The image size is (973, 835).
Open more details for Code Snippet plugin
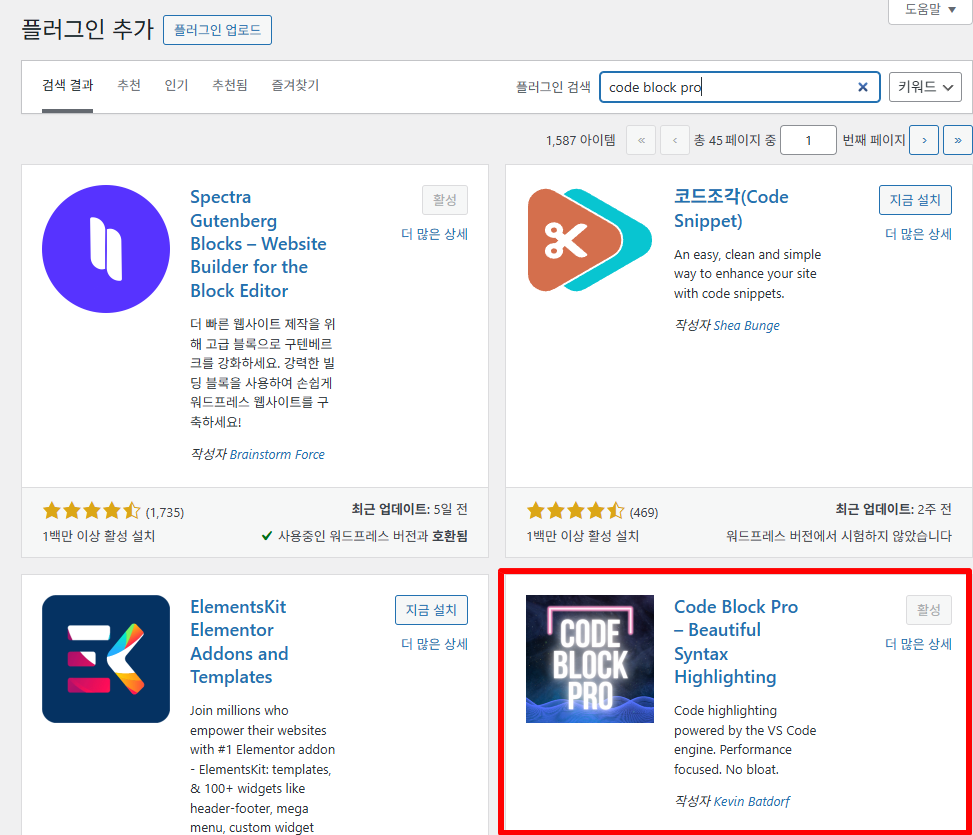[x=918, y=234]
